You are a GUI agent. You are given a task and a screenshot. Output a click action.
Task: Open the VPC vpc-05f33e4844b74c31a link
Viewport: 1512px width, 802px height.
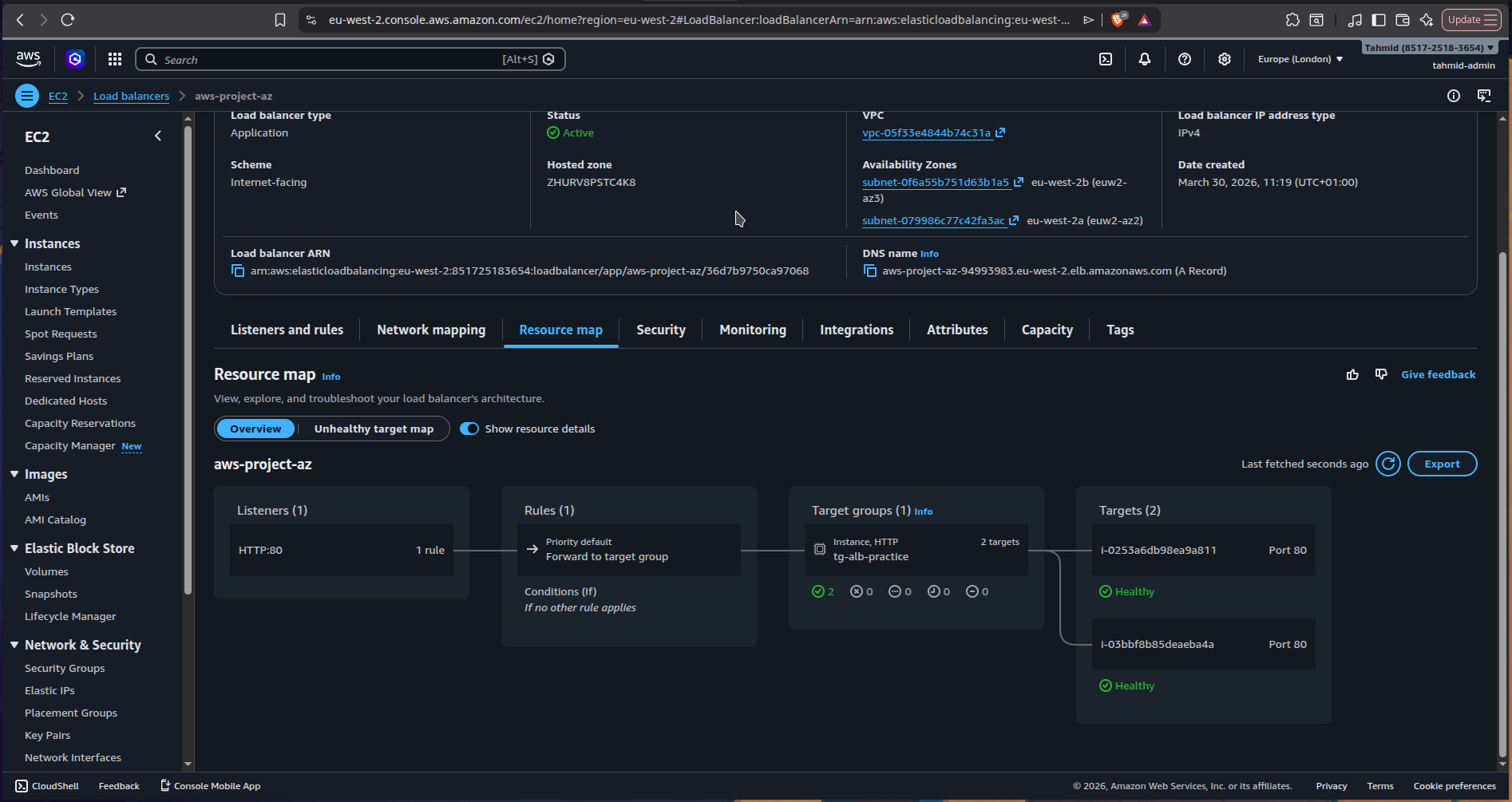tap(933, 133)
